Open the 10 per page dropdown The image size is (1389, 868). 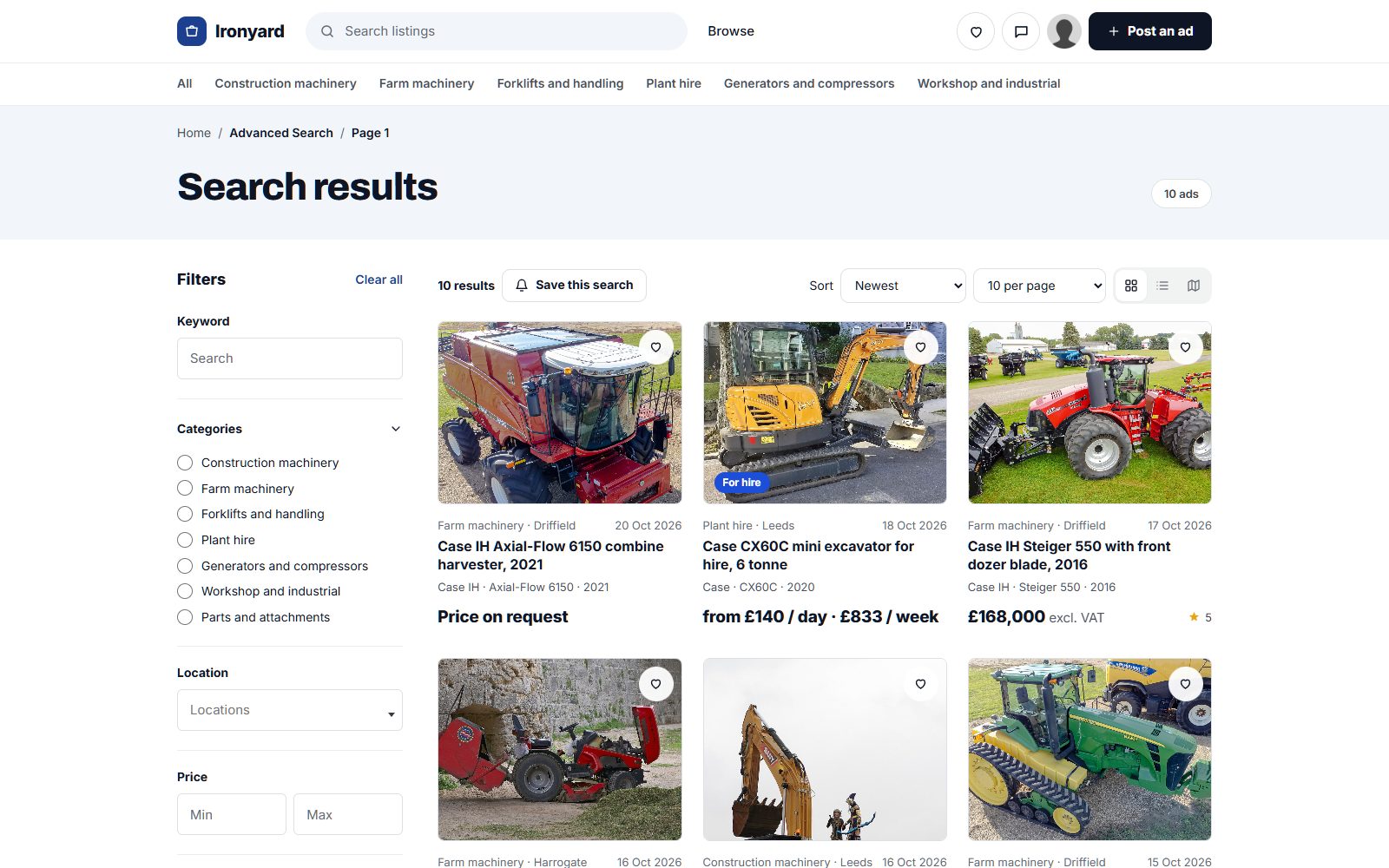tap(1039, 286)
